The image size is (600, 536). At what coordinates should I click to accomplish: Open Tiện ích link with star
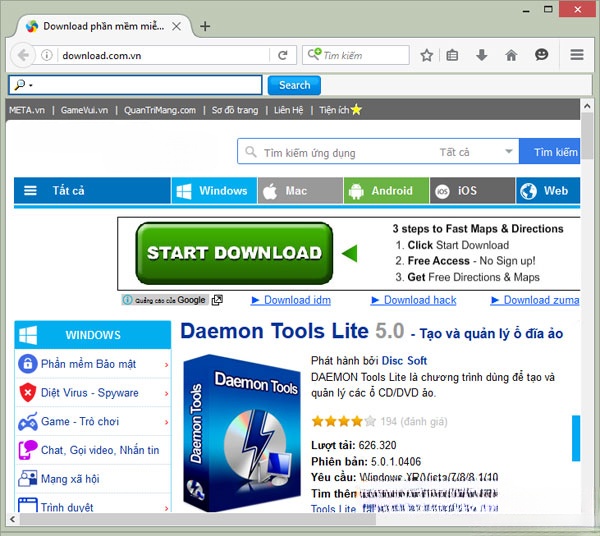pos(340,110)
